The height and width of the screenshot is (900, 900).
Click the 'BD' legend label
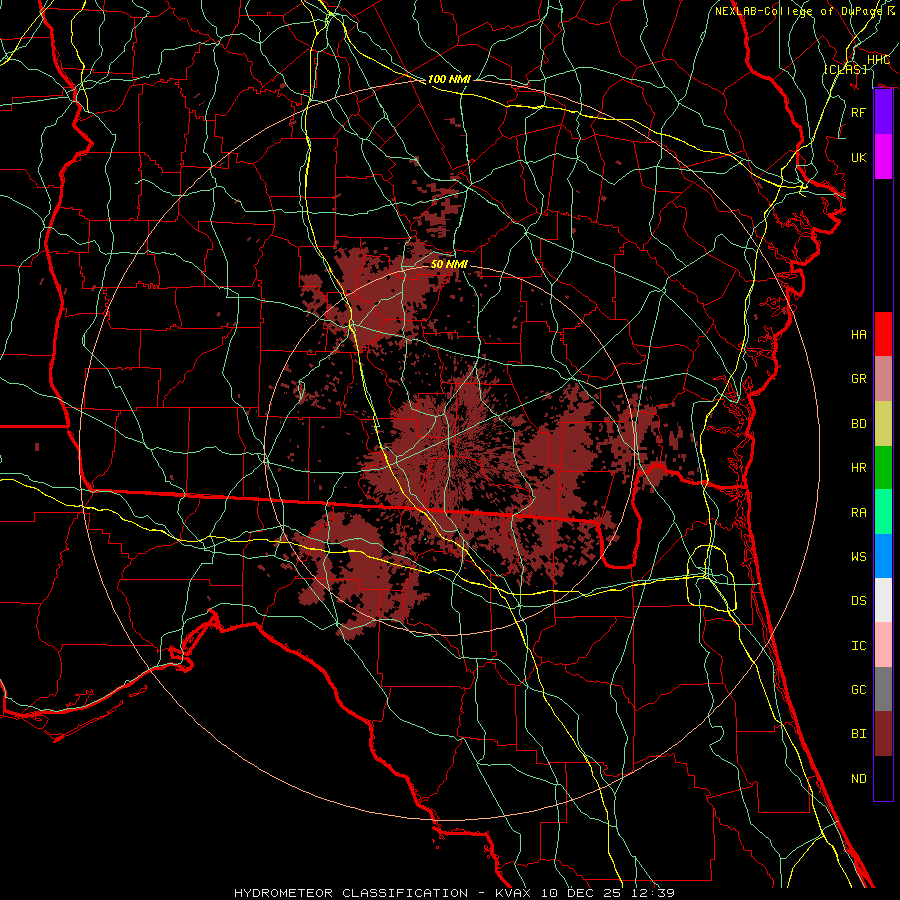[x=859, y=424]
